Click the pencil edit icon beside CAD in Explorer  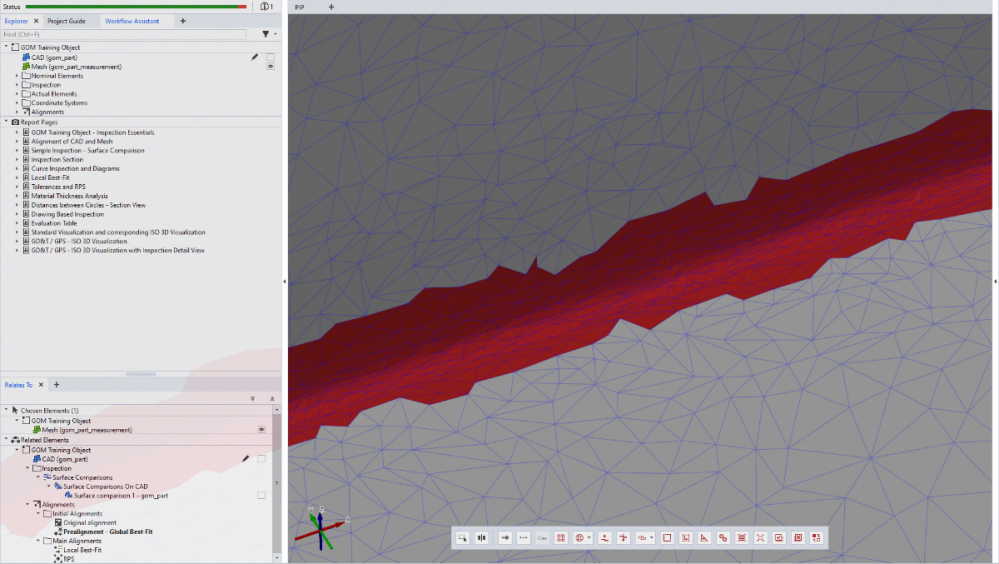pyautogui.click(x=255, y=57)
